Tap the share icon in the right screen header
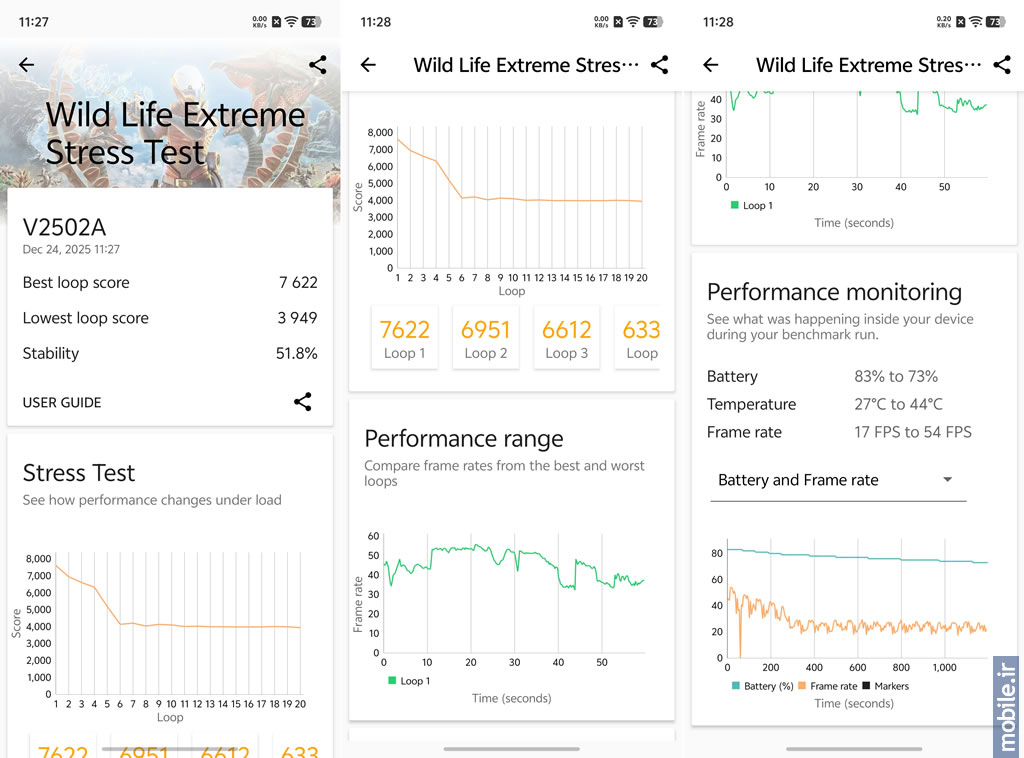This screenshot has height=758, width=1024. (x=1001, y=65)
